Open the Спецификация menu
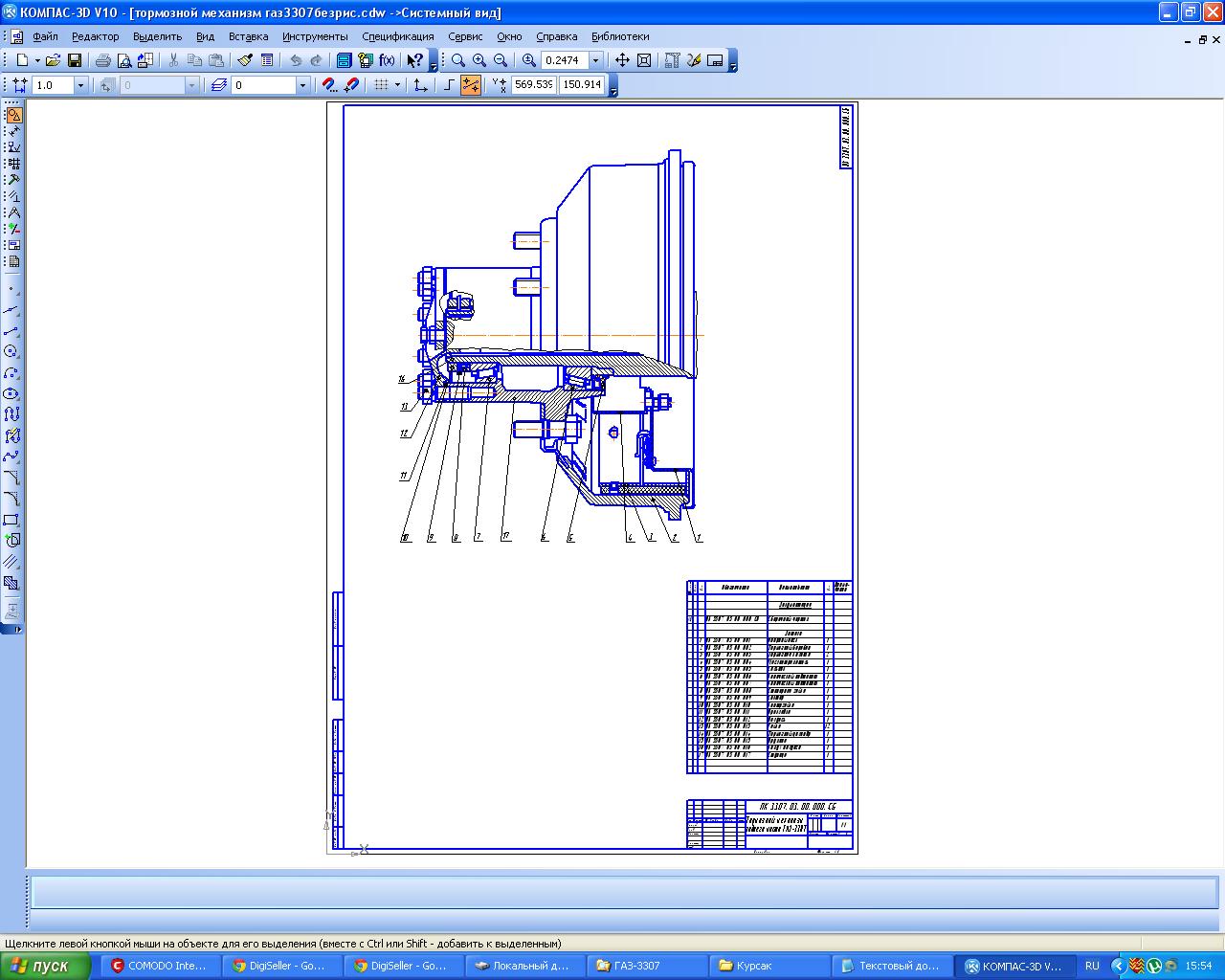The image size is (1225, 980). point(397,36)
